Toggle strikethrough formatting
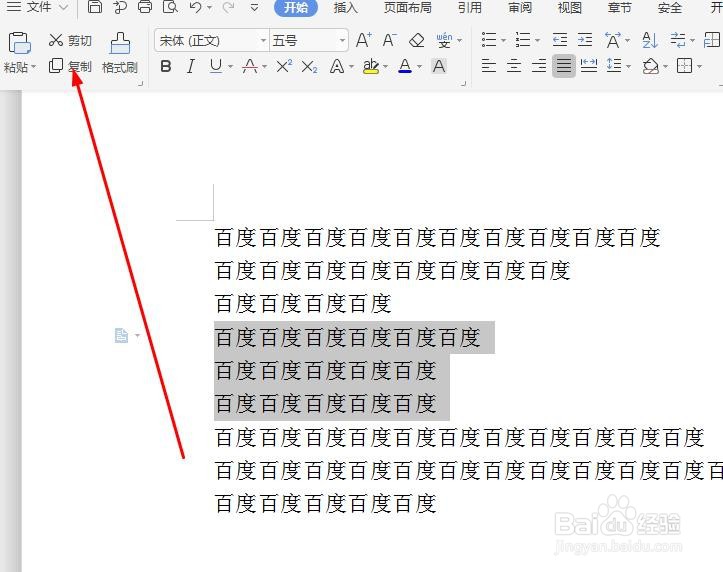 [250, 67]
